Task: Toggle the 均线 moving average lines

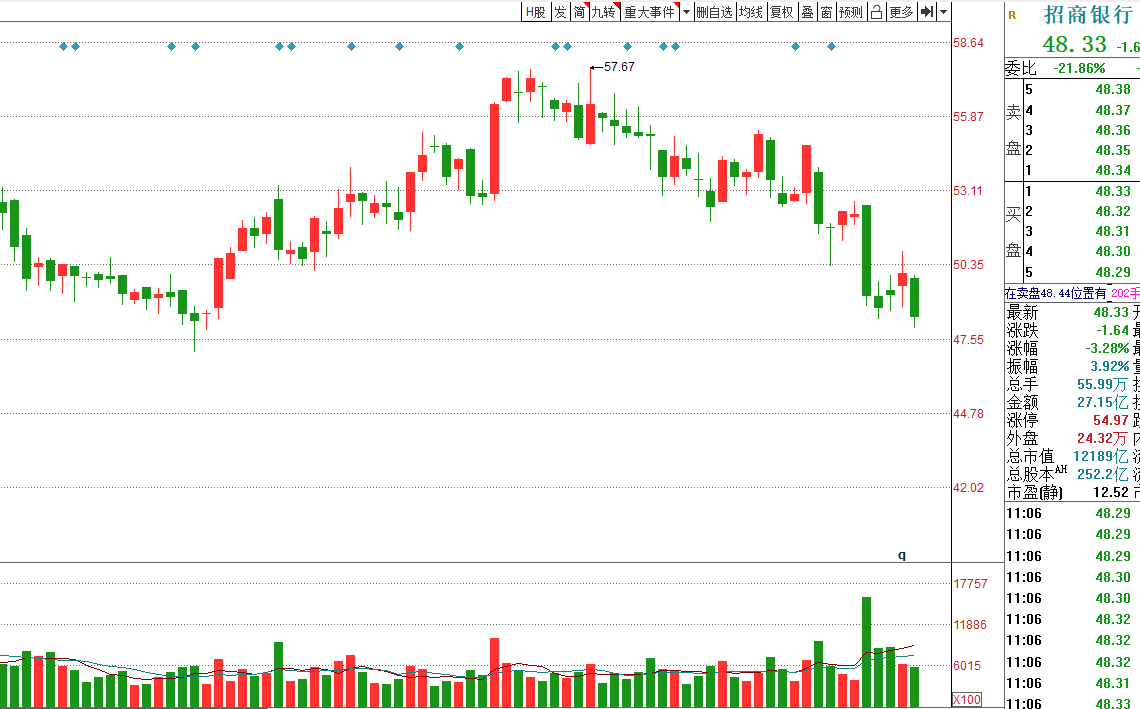Action: click(x=751, y=12)
